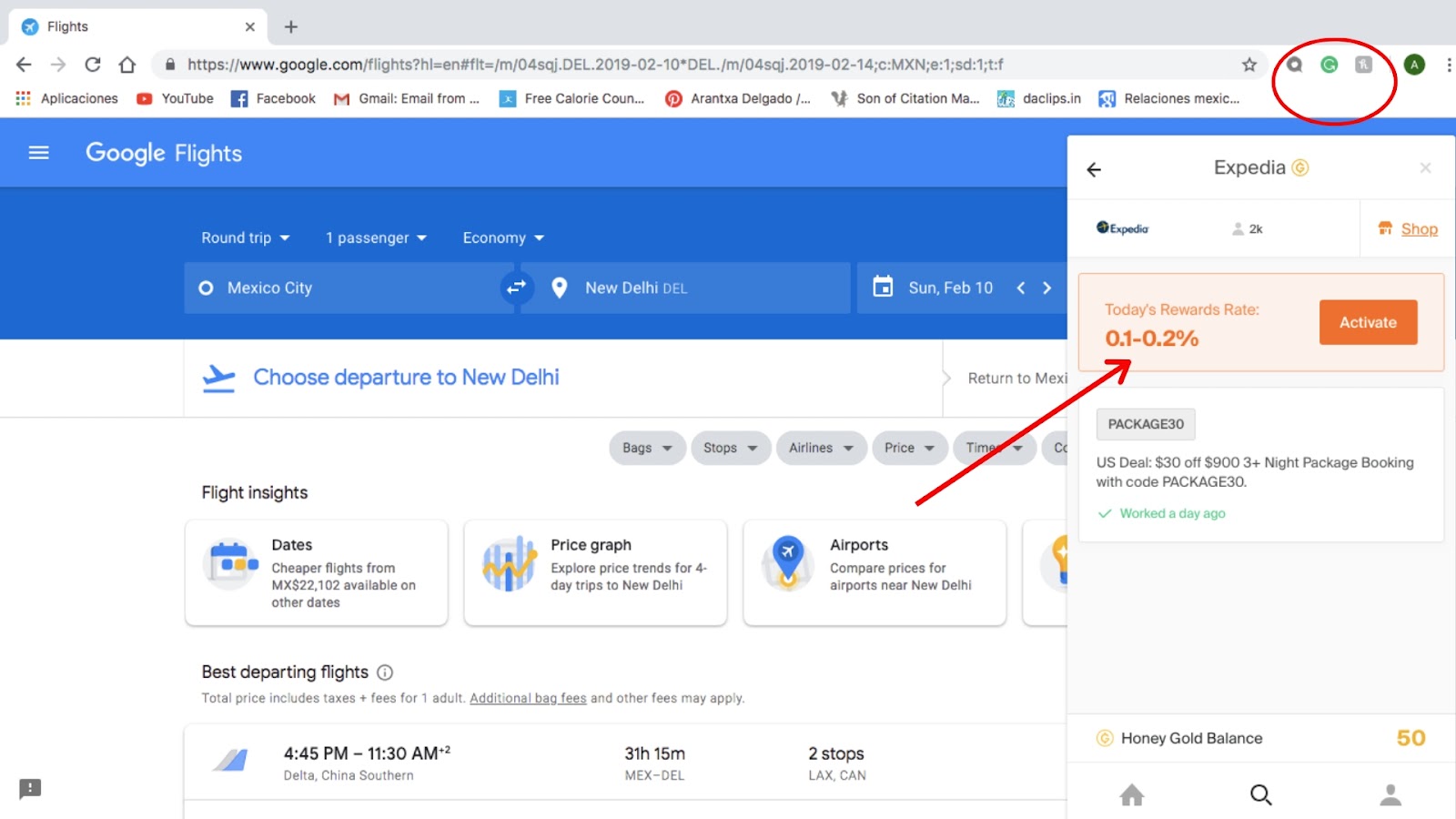
Task: Click the Expedia logo in Honey panel
Action: click(x=1122, y=228)
